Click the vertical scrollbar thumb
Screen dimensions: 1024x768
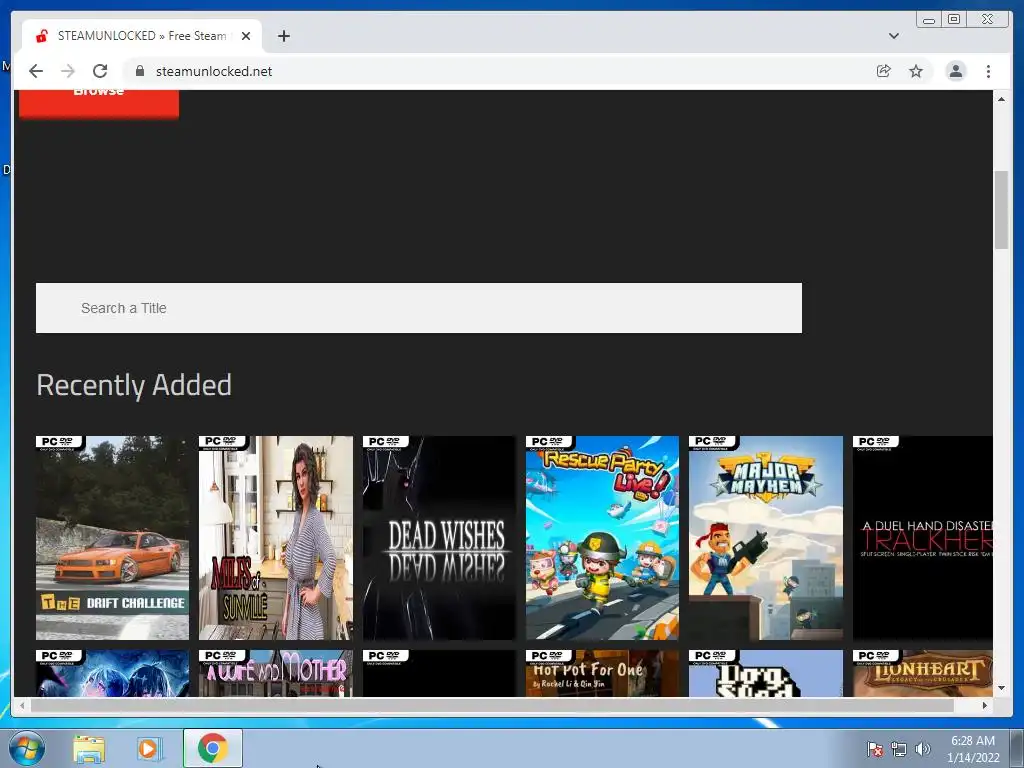point(1001,210)
